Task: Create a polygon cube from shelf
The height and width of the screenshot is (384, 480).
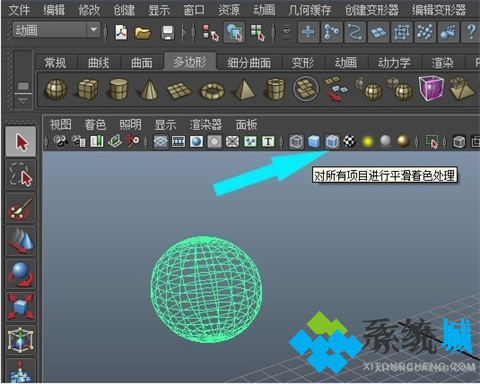Action: tap(88, 89)
